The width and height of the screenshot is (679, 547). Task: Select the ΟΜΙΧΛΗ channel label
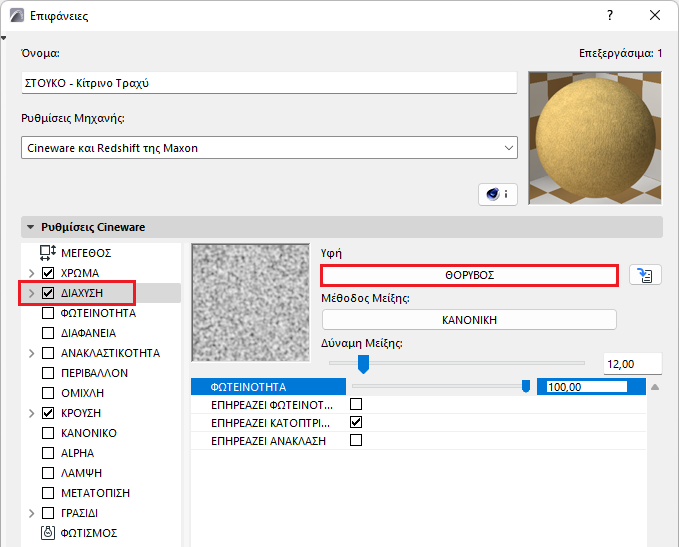82,393
